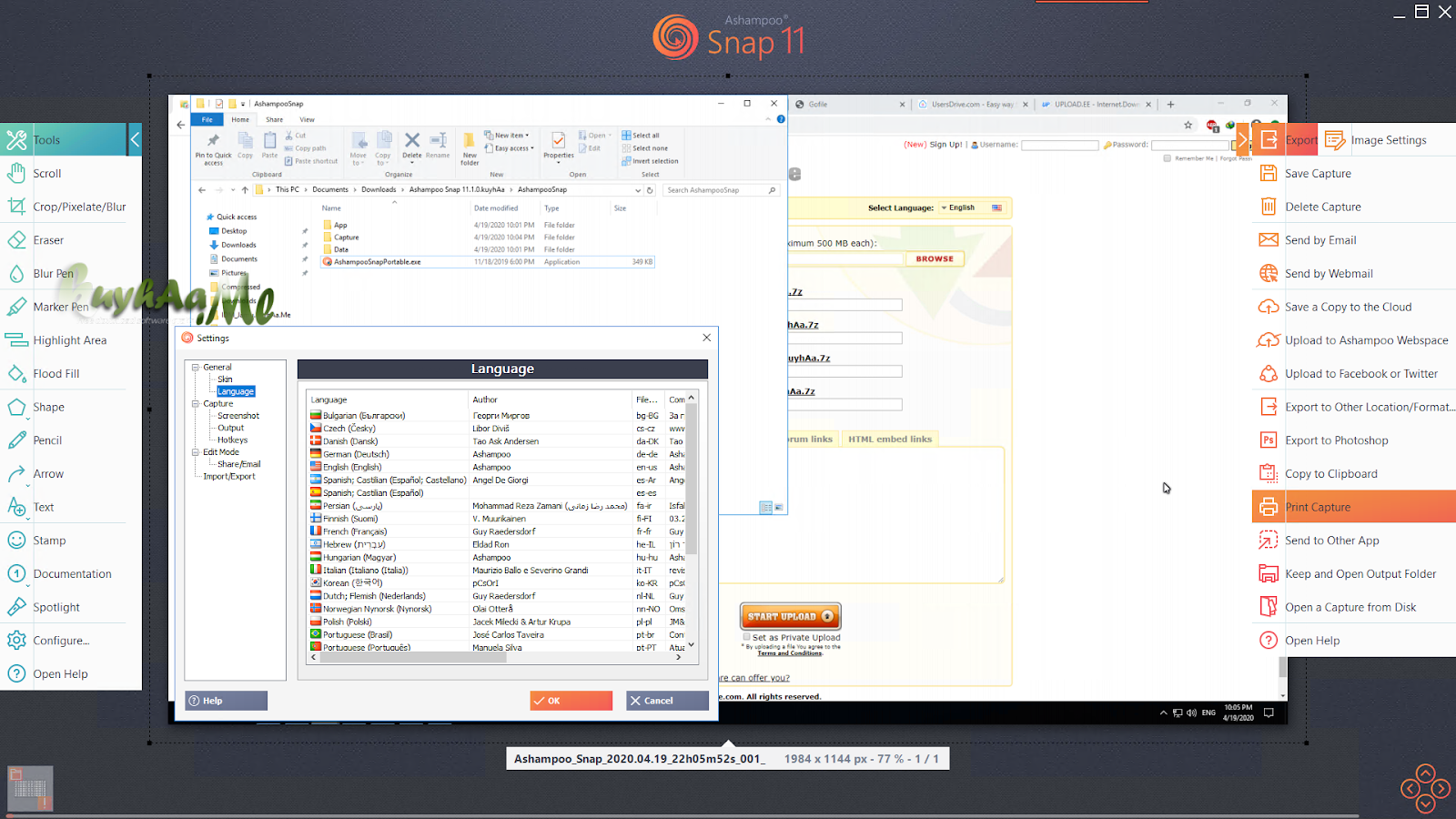1456x819 pixels.
Task: Click Save Capture icon
Action: [x=1269, y=173]
